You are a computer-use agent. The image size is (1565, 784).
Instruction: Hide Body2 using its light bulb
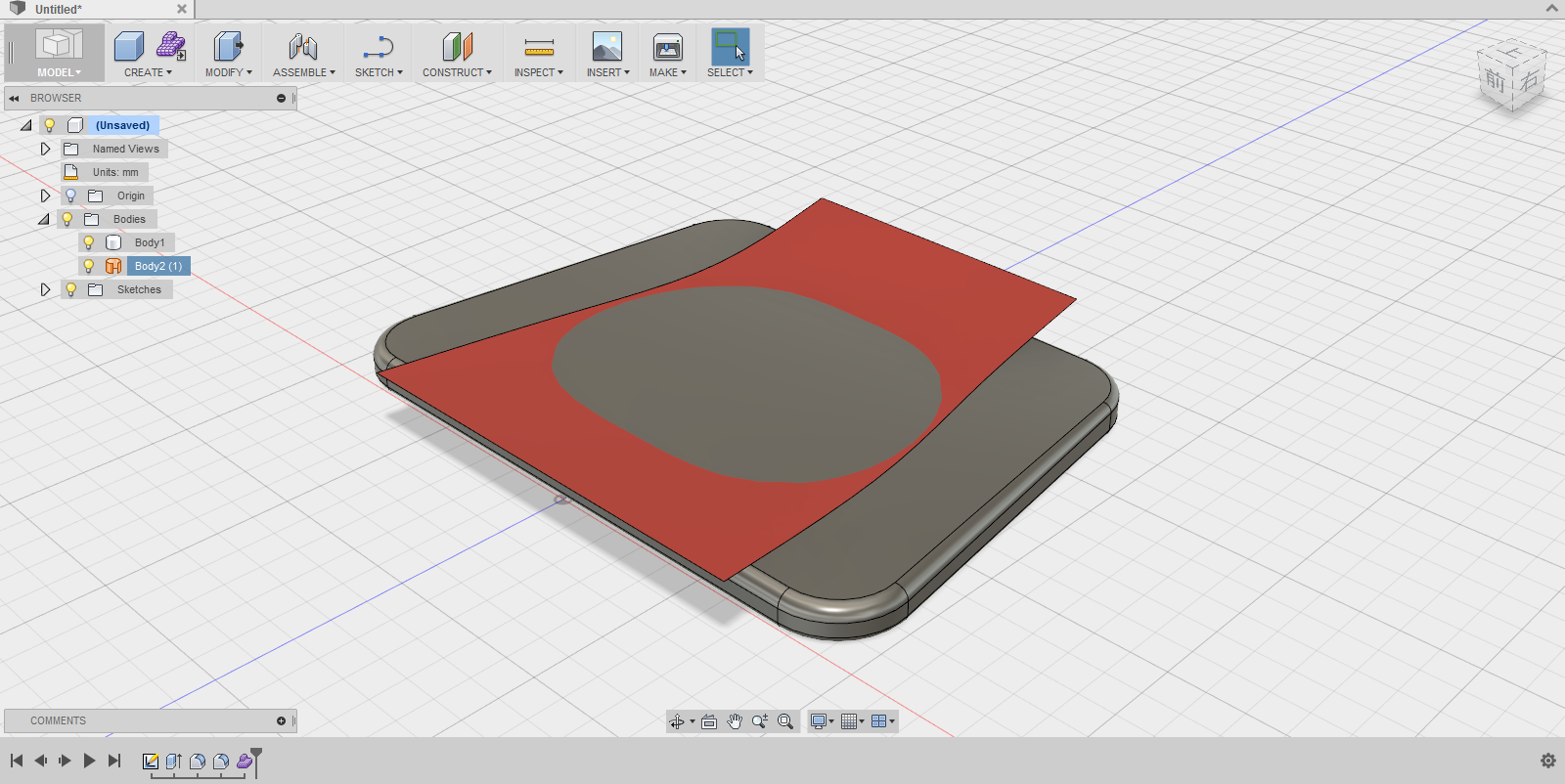tap(89, 266)
